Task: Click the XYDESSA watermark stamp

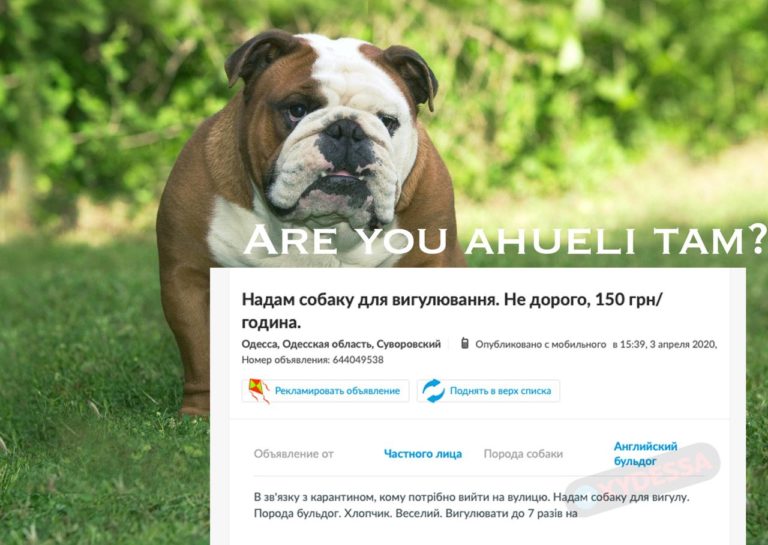Action: tap(643, 478)
